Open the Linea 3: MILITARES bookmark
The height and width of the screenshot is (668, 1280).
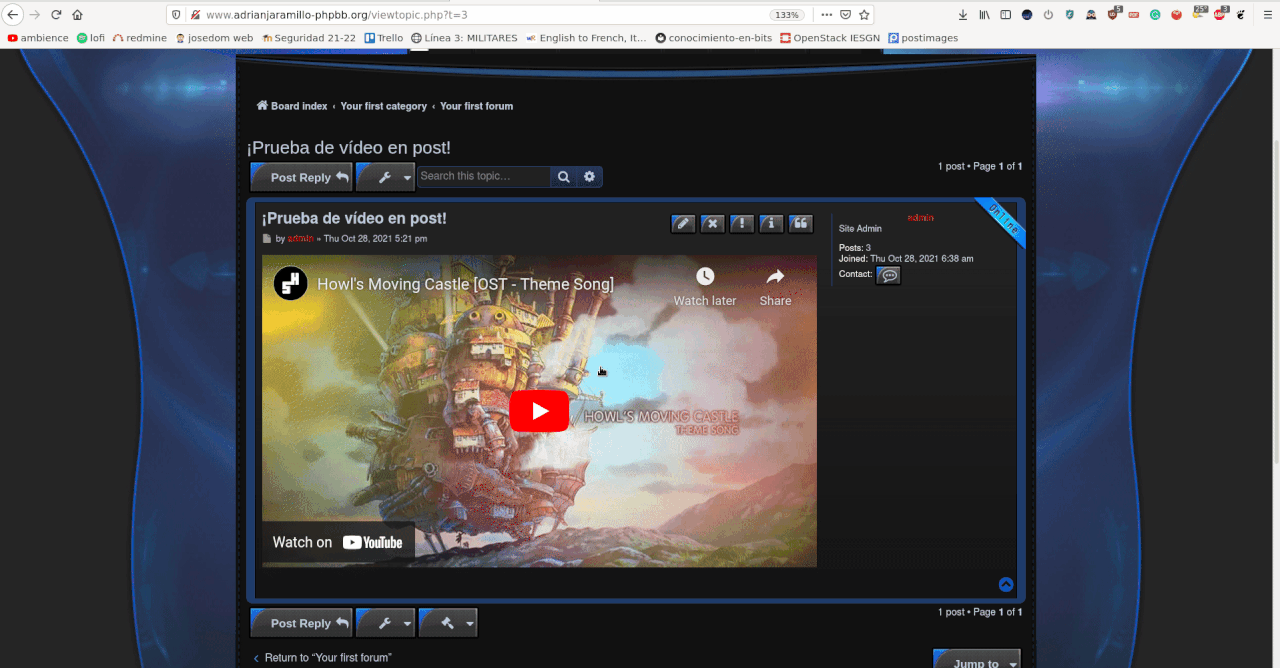point(464,38)
